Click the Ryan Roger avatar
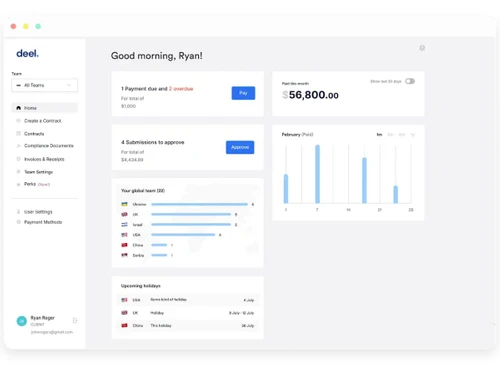The height and width of the screenshot is (375, 500). pos(22,321)
